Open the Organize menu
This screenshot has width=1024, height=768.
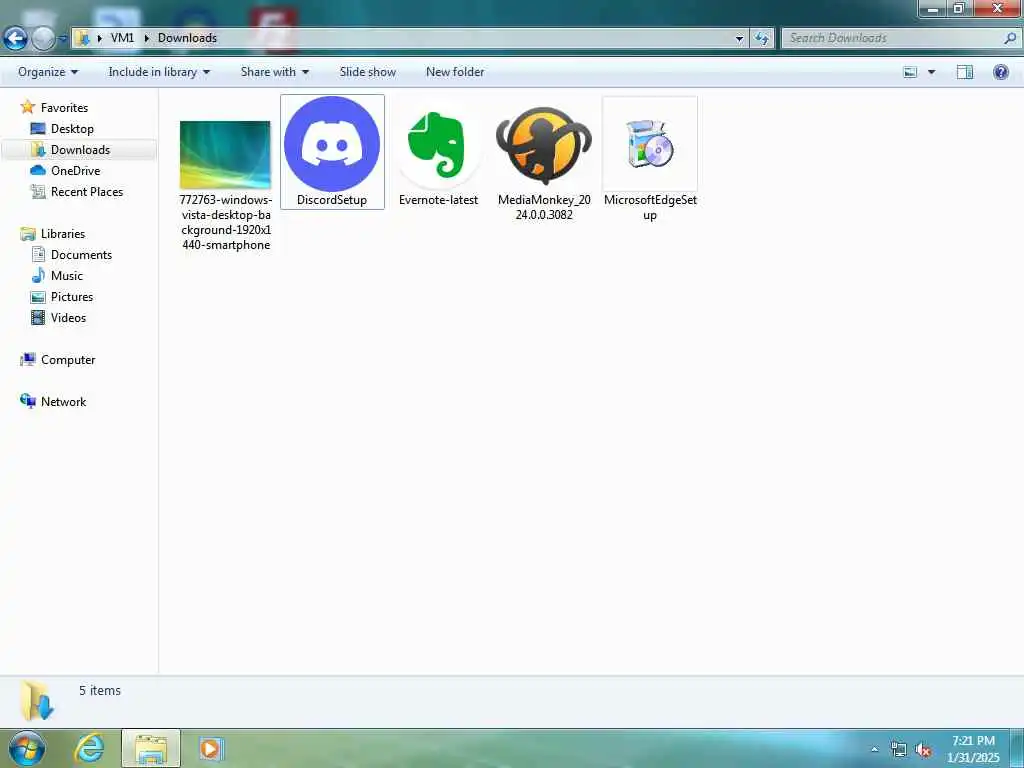coord(48,72)
